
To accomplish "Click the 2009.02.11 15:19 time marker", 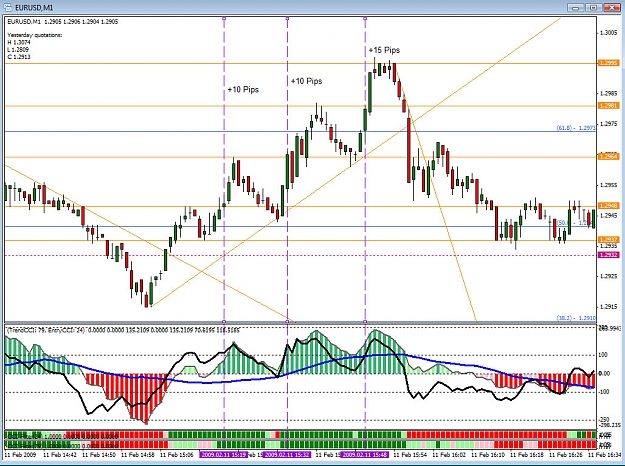I will [x=224, y=454].
